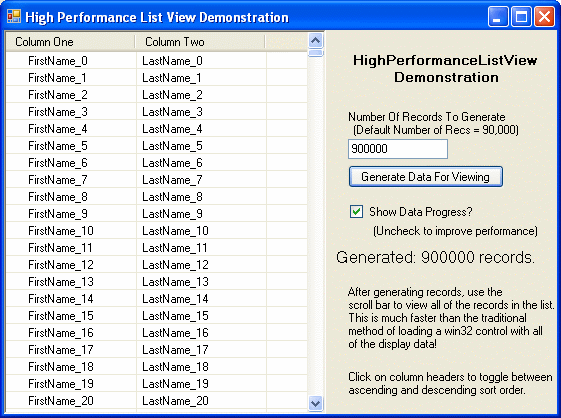The height and width of the screenshot is (418, 561).
Task: Click the application icon in title bar
Action: (x=14, y=16)
